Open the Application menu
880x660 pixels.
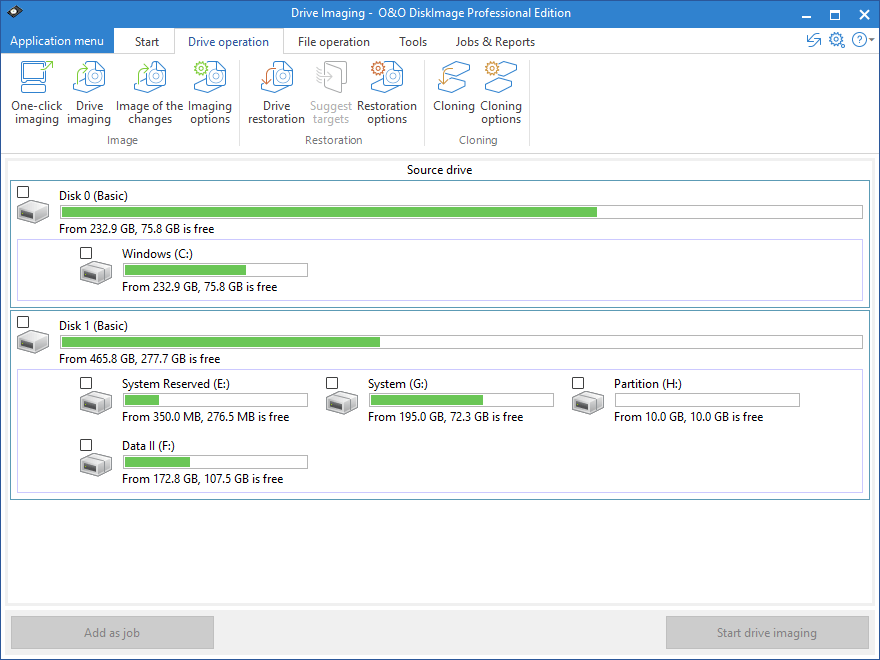[57, 40]
